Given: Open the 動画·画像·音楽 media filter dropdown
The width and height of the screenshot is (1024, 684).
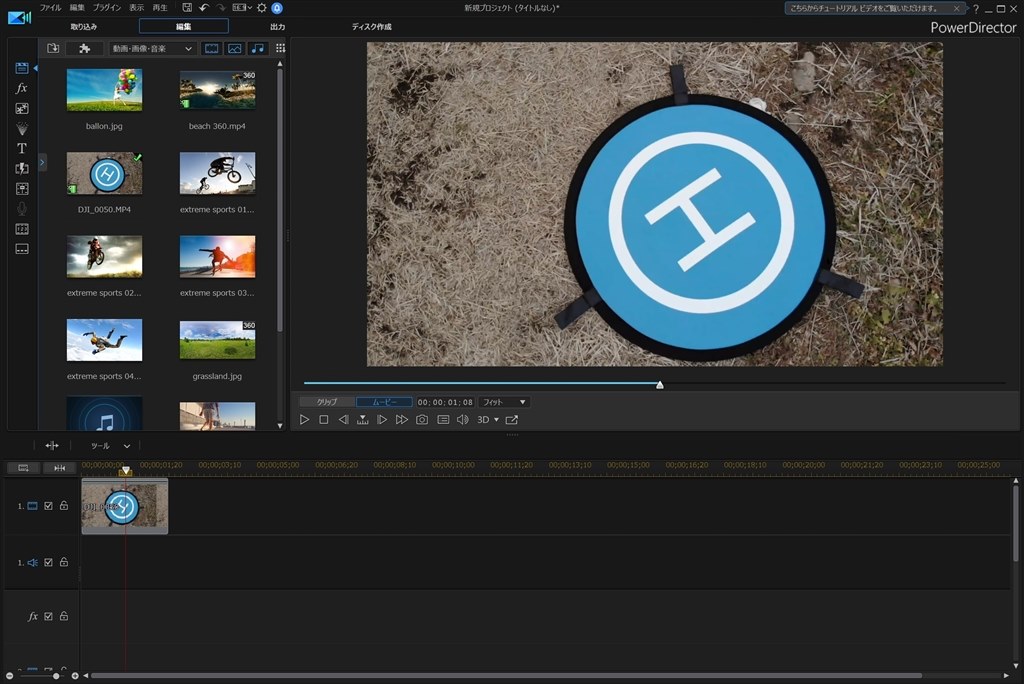Looking at the screenshot, I should pos(152,48).
